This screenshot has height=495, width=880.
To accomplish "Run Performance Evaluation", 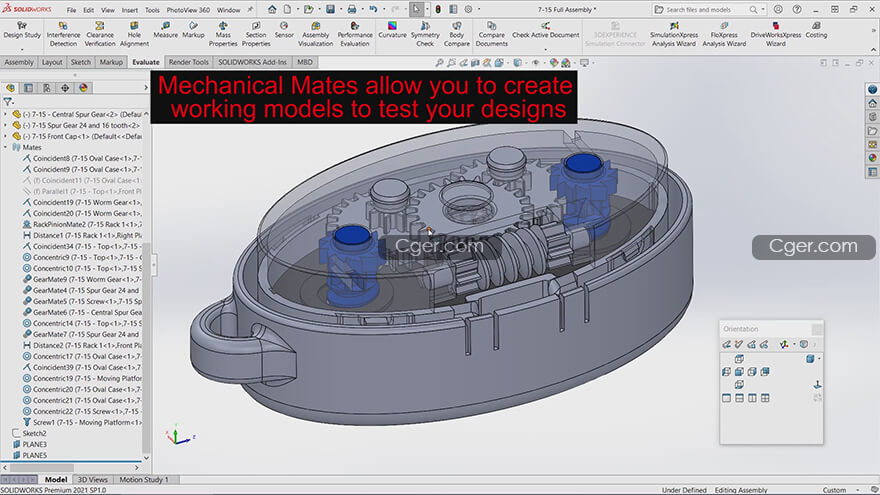I will [x=355, y=34].
